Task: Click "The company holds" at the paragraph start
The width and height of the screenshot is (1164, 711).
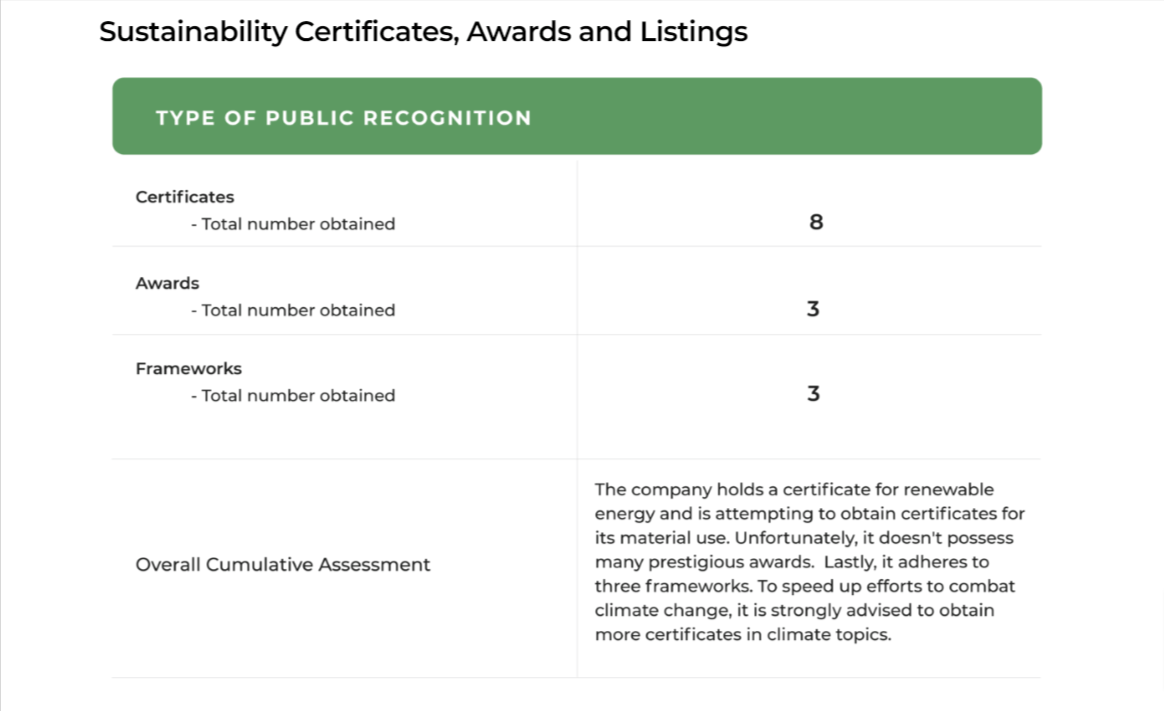Action: (662, 489)
